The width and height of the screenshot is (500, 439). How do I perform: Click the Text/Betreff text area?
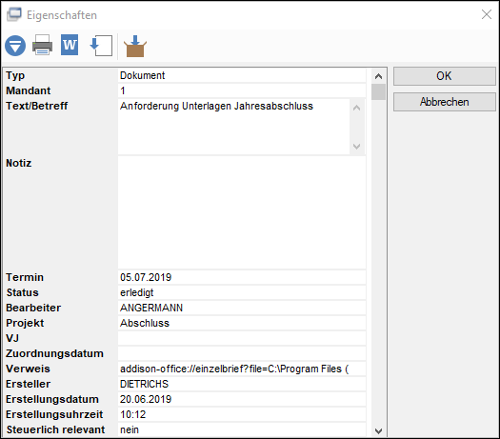(x=234, y=127)
